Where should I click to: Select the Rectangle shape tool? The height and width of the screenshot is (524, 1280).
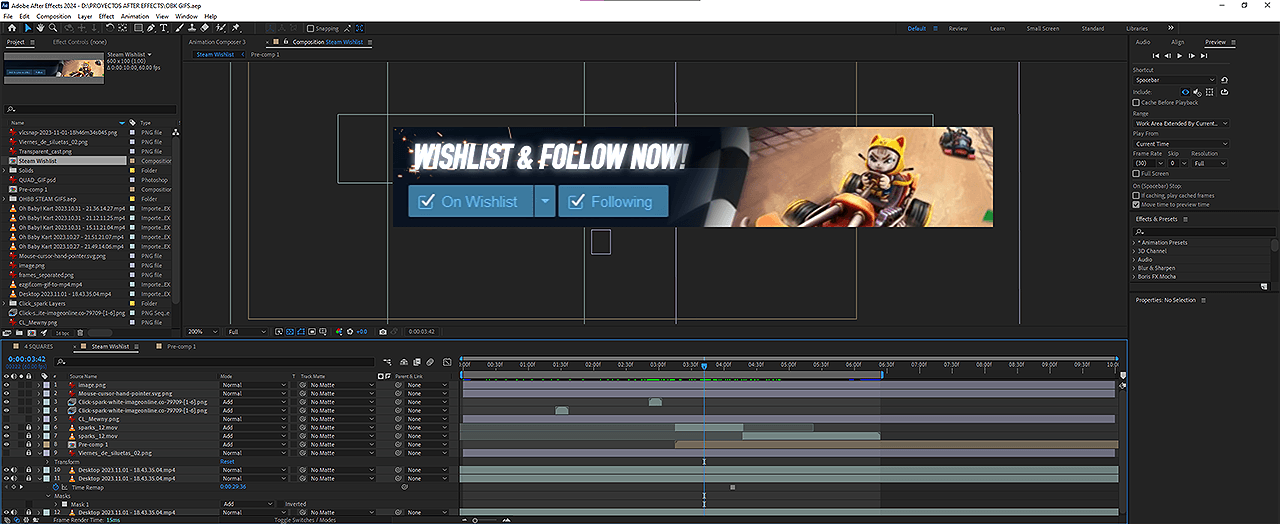coord(138,28)
